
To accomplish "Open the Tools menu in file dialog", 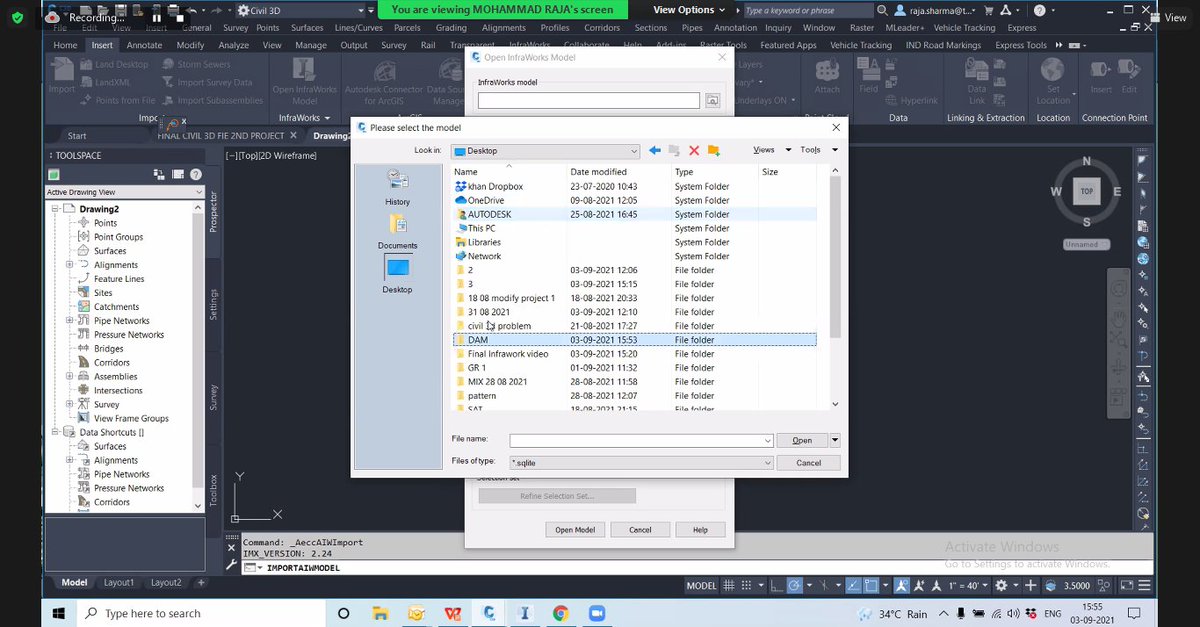I will tap(819, 150).
